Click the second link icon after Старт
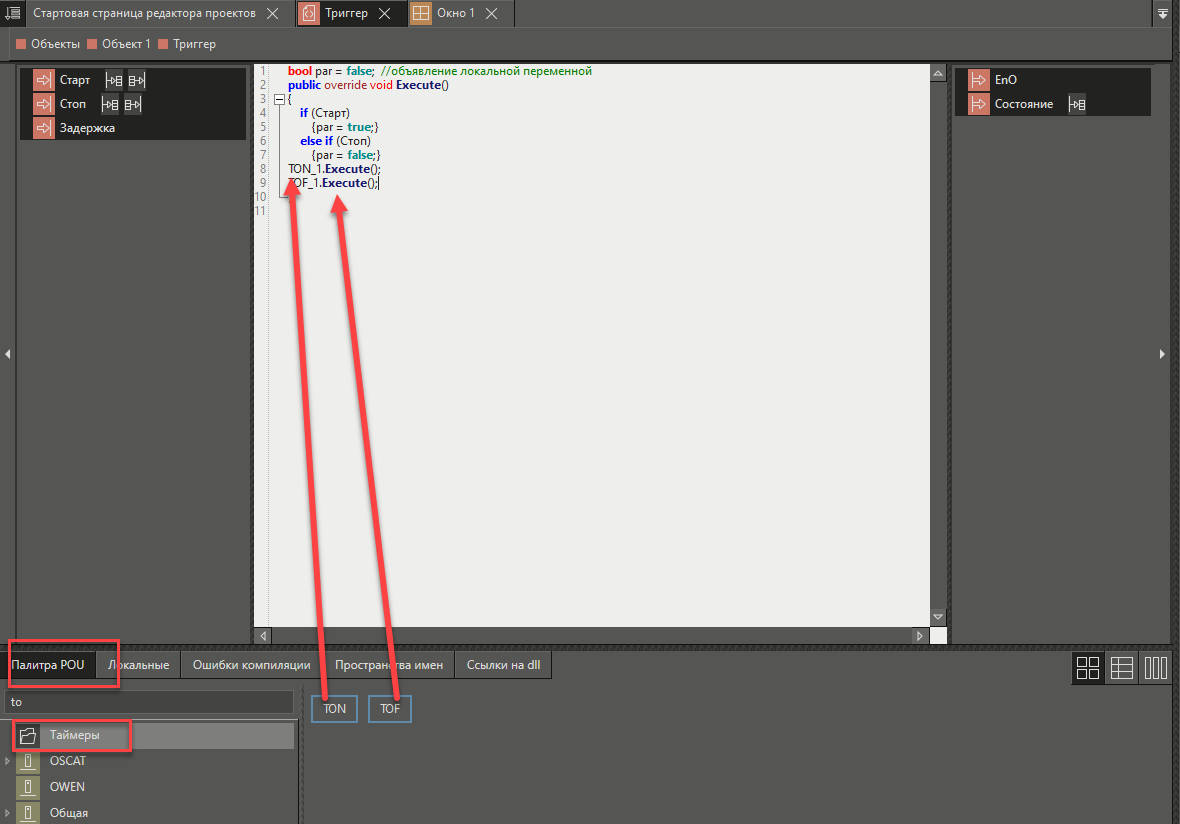Viewport: 1180px width, 824px height. [x=137, y=80]
